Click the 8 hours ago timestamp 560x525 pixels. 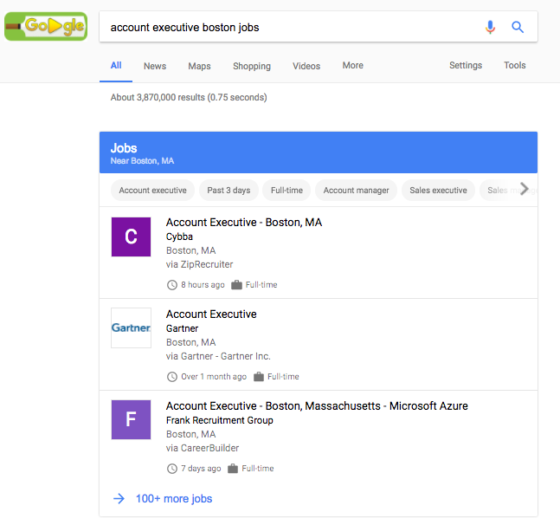click(203, 285)
